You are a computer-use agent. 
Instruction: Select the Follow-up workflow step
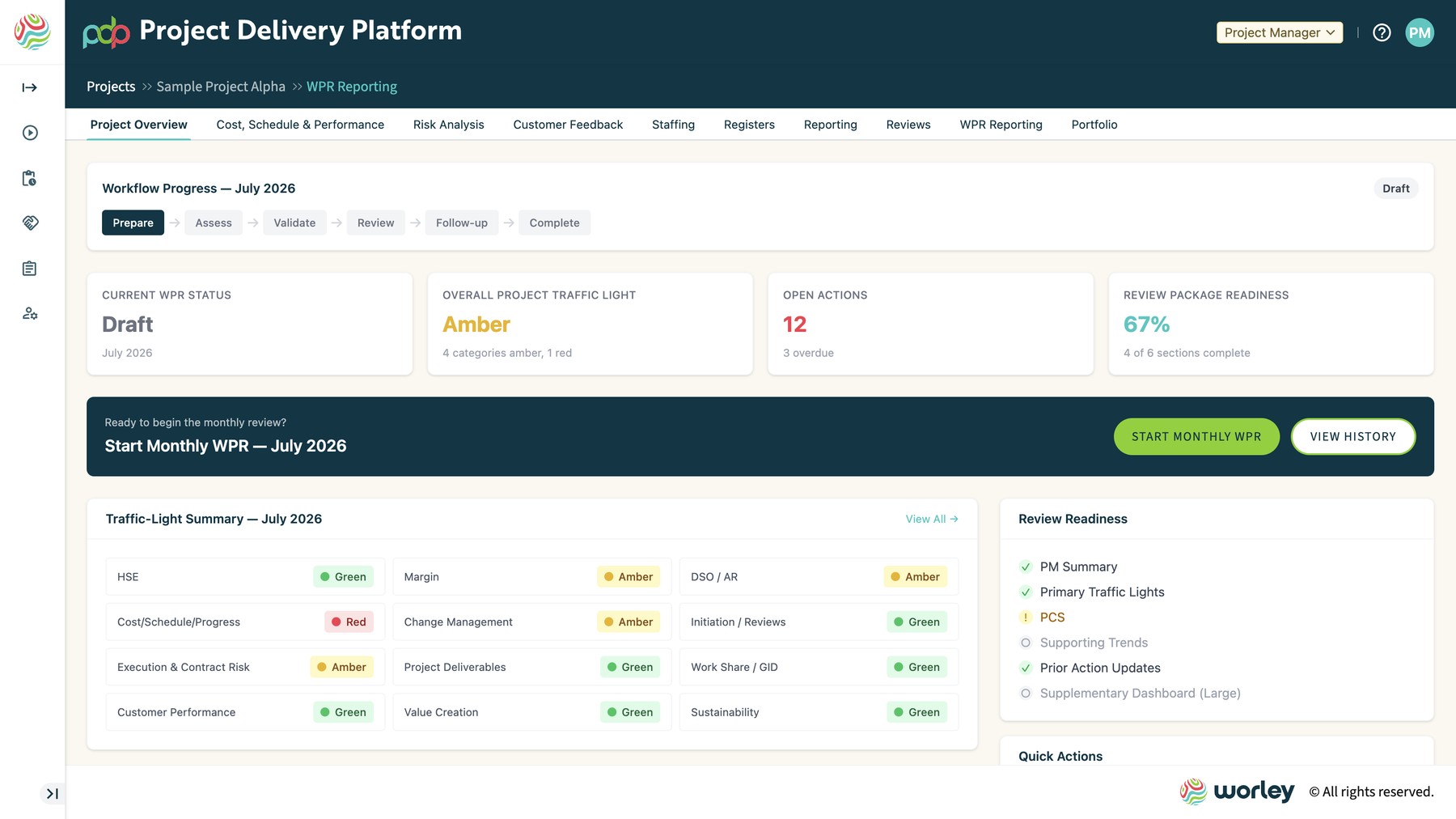pos(462,223)
